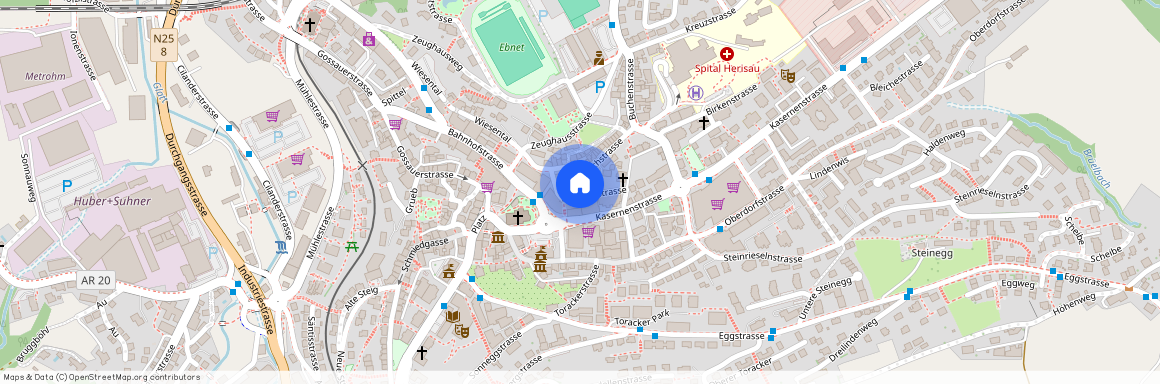The image size is (1160, 384).
Task: Select the church cross next to Birkenstrasse
Action: point(704,123)
